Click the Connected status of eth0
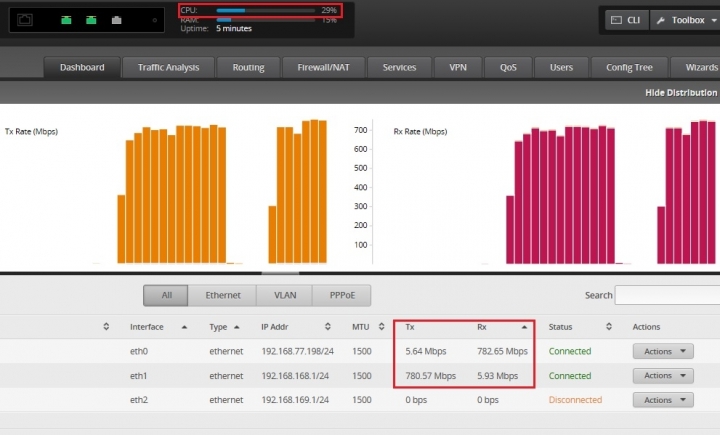 tap(570, 351)
